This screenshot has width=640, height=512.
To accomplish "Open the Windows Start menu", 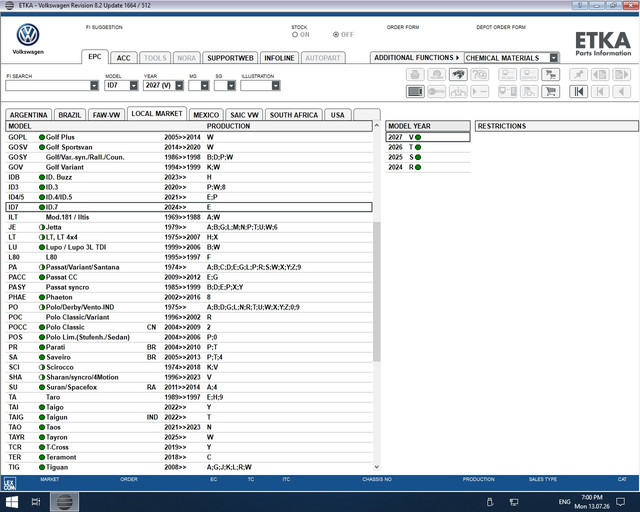I will tap(11, 502).
